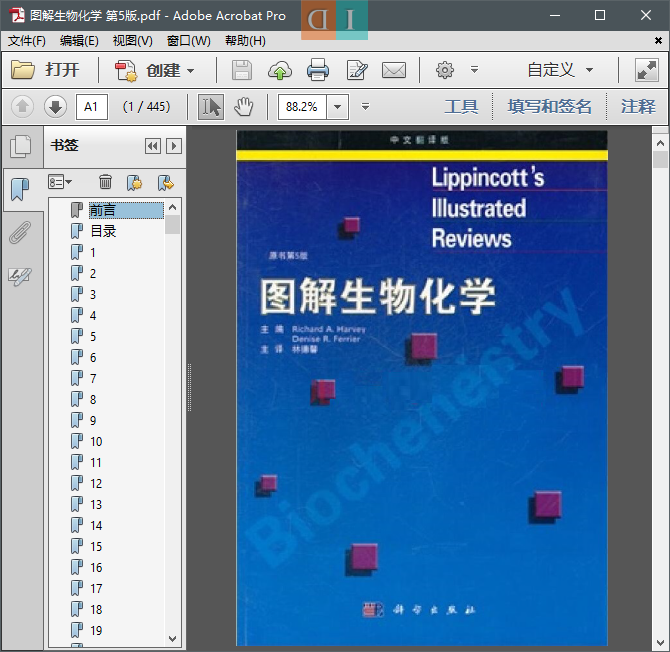
Task: Open the 文件(F) menu
Action: click(x=26, y=41)
